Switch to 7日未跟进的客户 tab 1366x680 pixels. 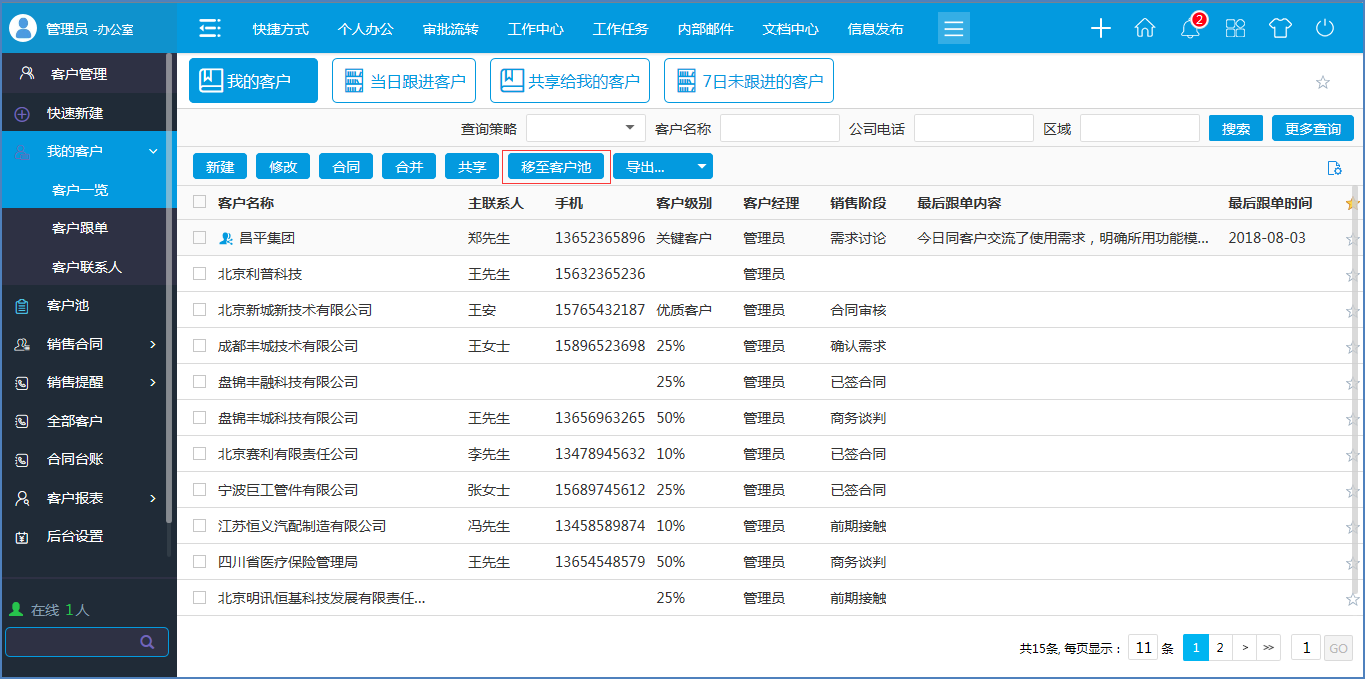pos(749,81)
